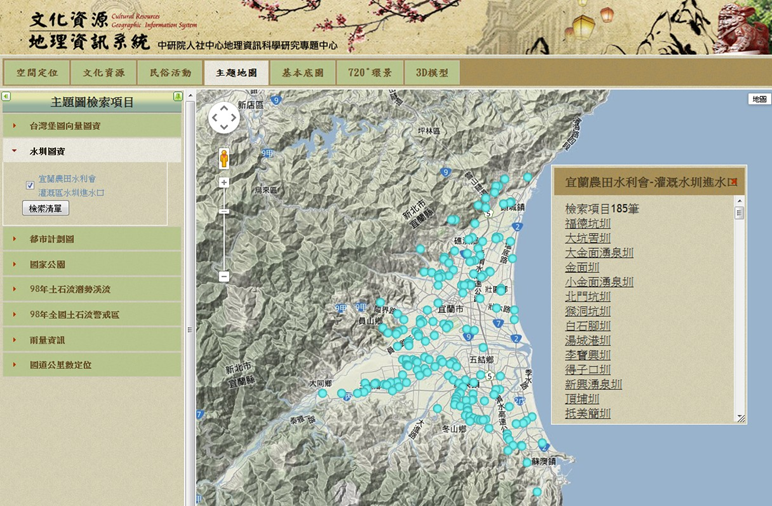Zoom out with the minus button
Image resolution: width=772 pixels, height=506 pixels.
point(224,276)
